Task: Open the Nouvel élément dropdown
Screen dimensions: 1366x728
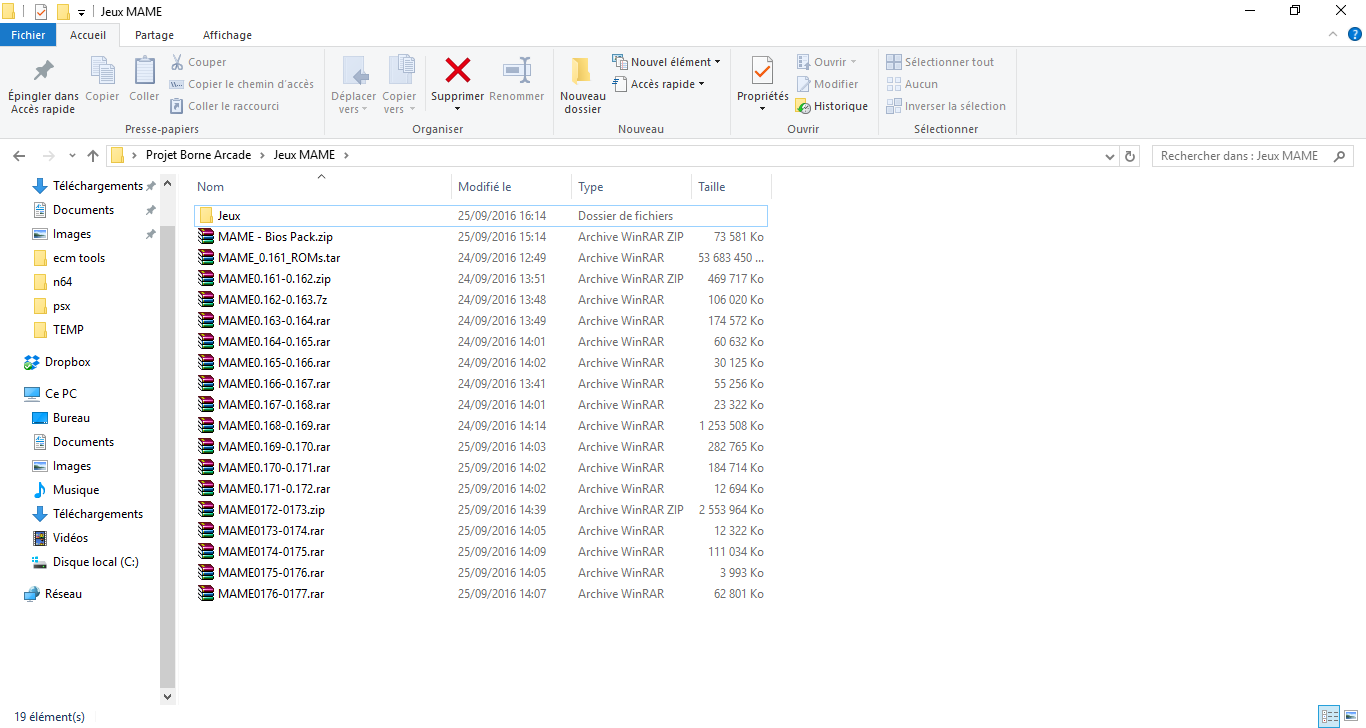Action: point(665,62)
